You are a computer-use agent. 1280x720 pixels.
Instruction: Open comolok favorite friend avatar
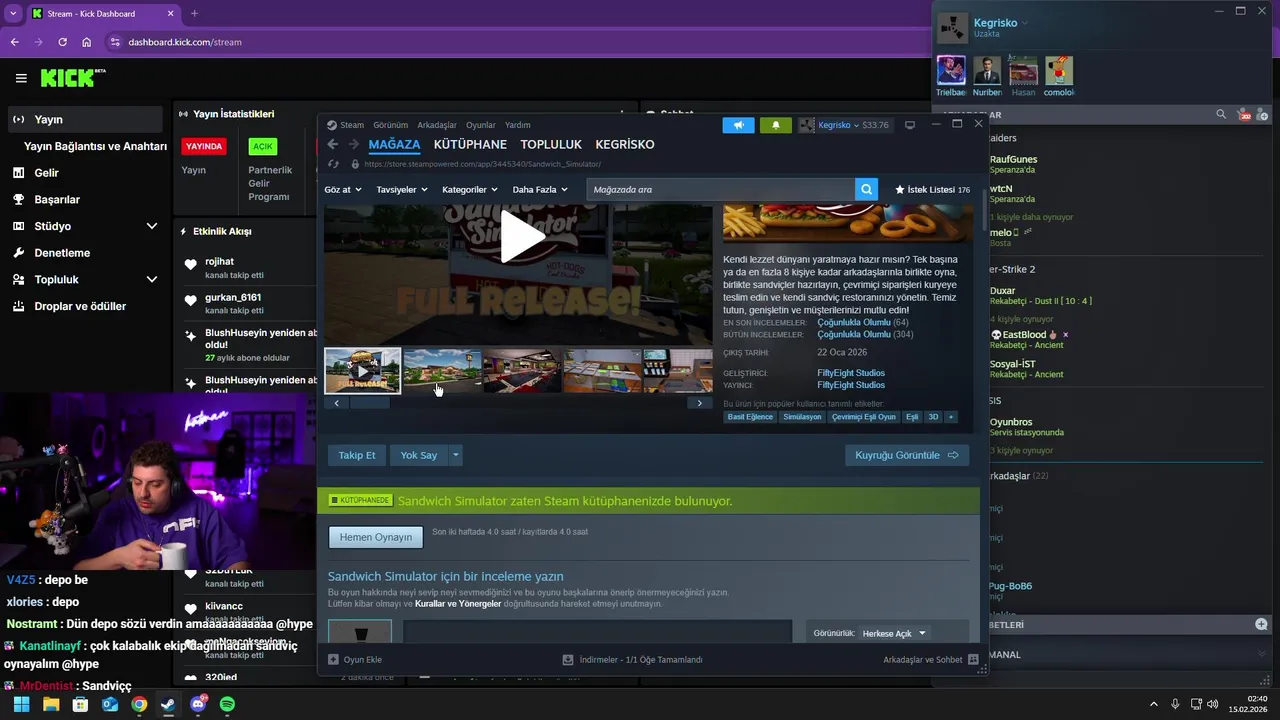click(1059, 70)
